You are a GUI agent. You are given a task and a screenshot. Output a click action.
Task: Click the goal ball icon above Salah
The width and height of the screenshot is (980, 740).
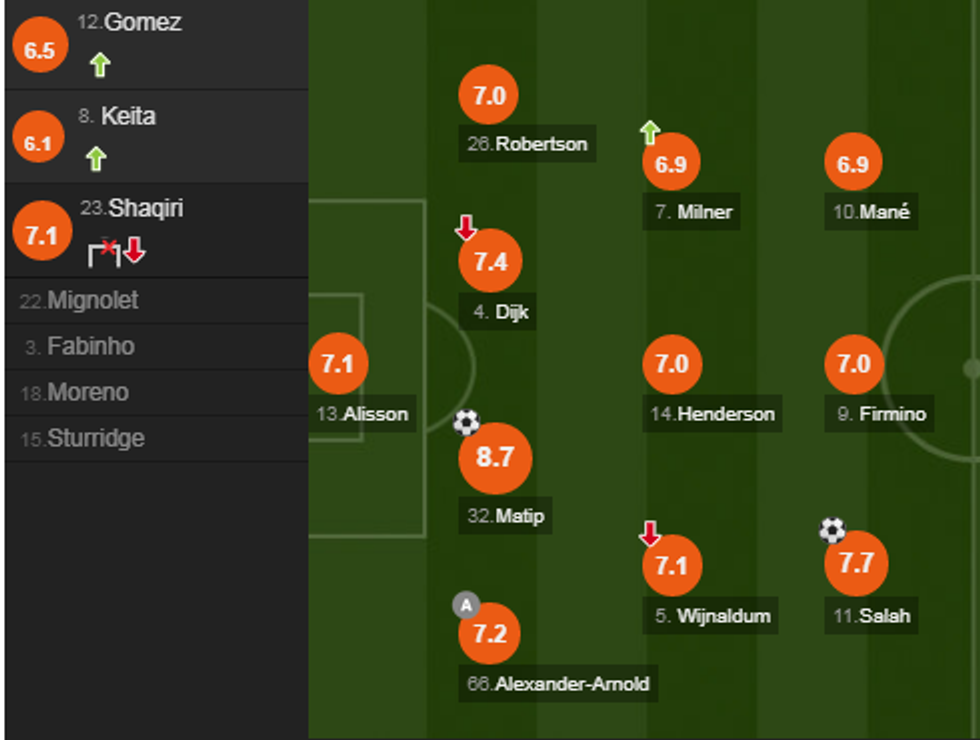point(832,530)
